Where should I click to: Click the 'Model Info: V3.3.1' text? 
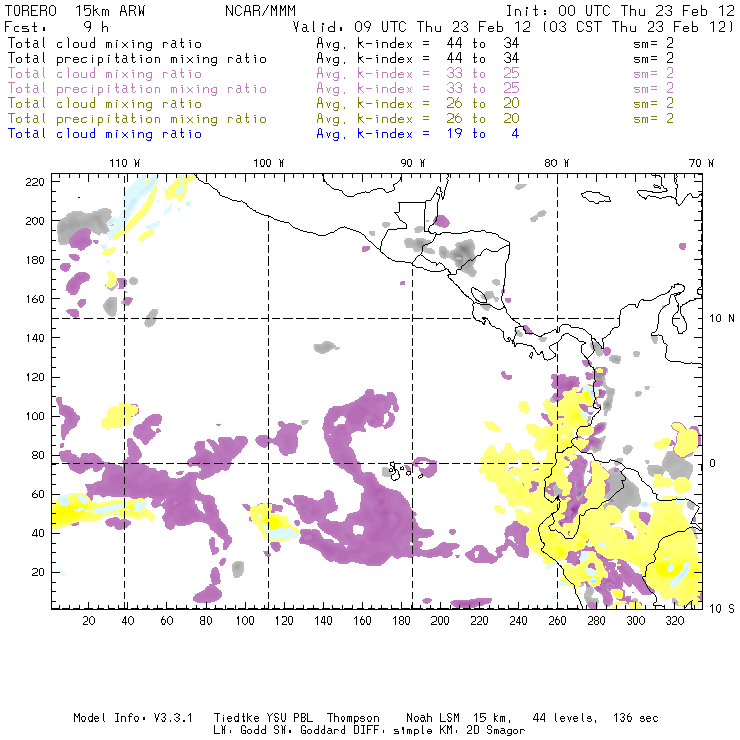point(133,718)
